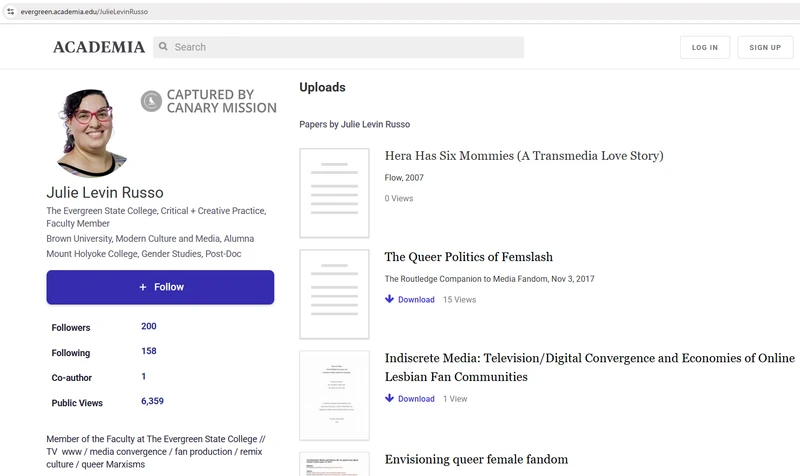Open thumbnail of Indiscrete Media paper
This screenshot has height=476, width=800.
pyautogui.click(x=334, y=395)
